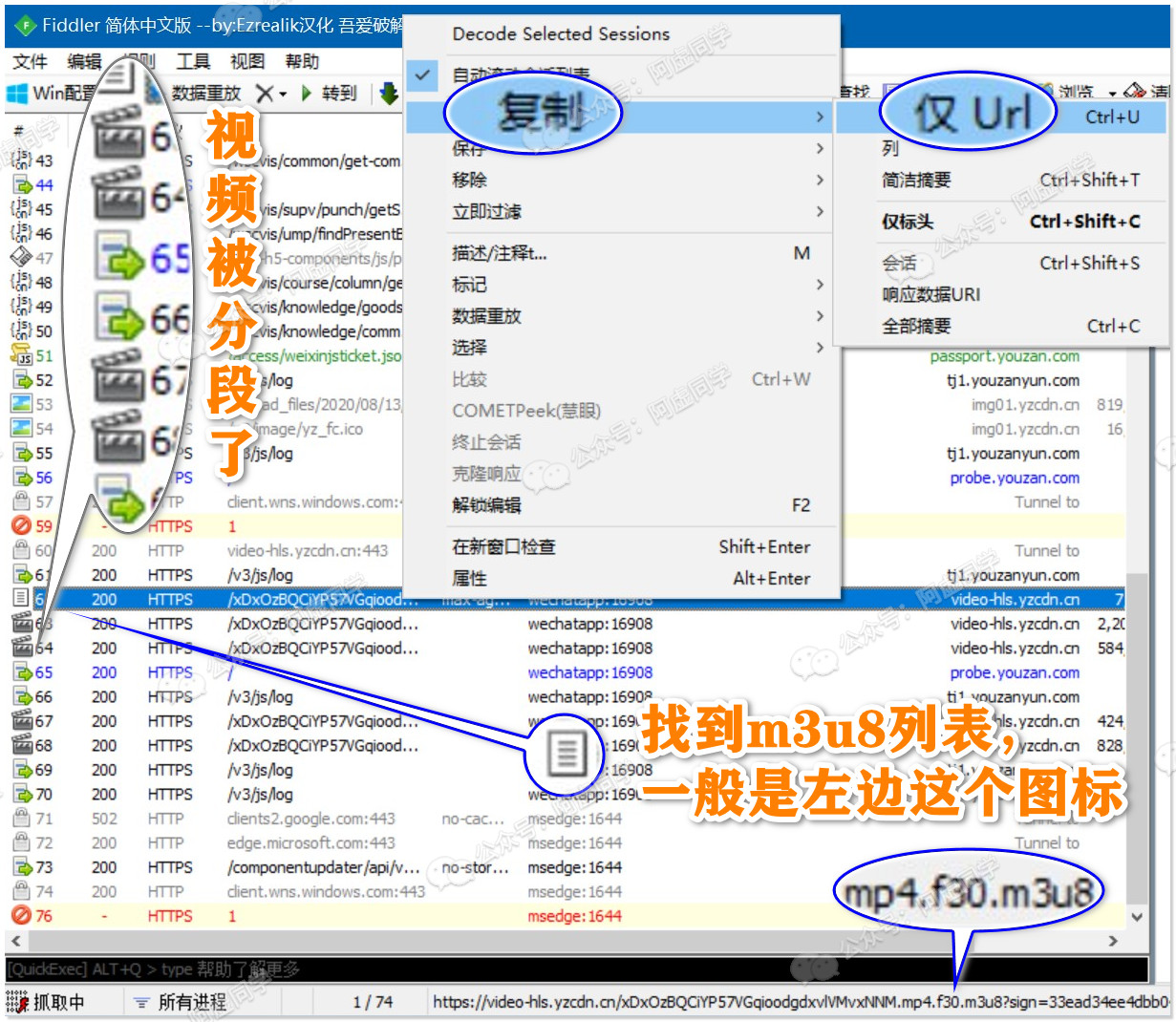Open the dropdown arrow next to 浏览
The image size is (1176, 1022).
click(x=1112, y=94)
